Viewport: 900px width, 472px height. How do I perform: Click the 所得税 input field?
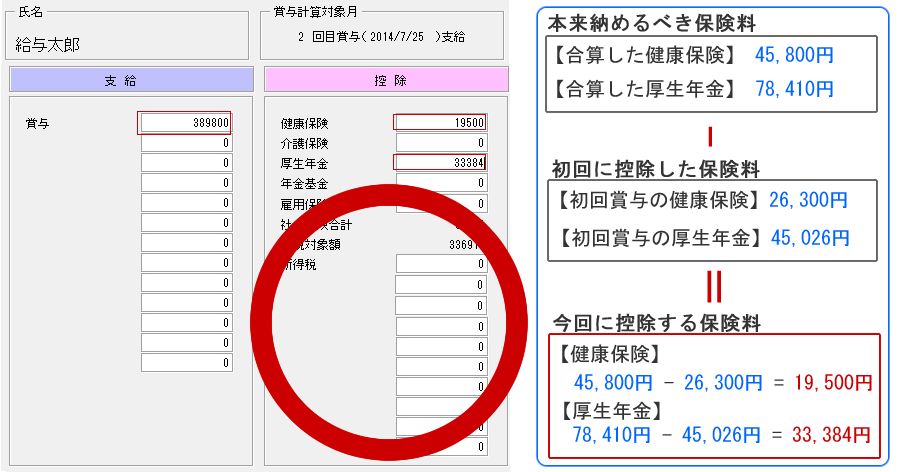click(441, 264)
